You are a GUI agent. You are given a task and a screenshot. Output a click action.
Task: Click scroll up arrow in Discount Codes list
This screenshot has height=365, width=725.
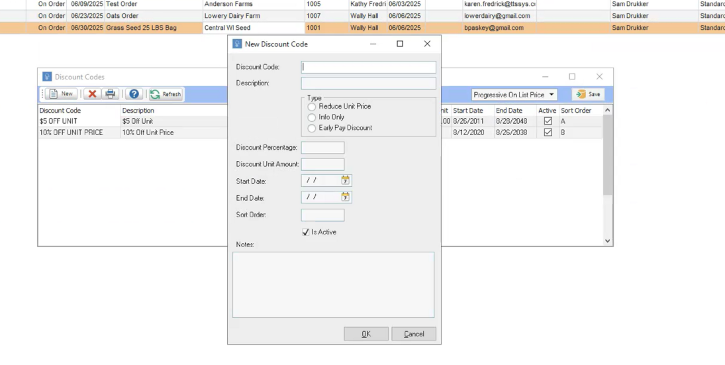tap(608, 110)
